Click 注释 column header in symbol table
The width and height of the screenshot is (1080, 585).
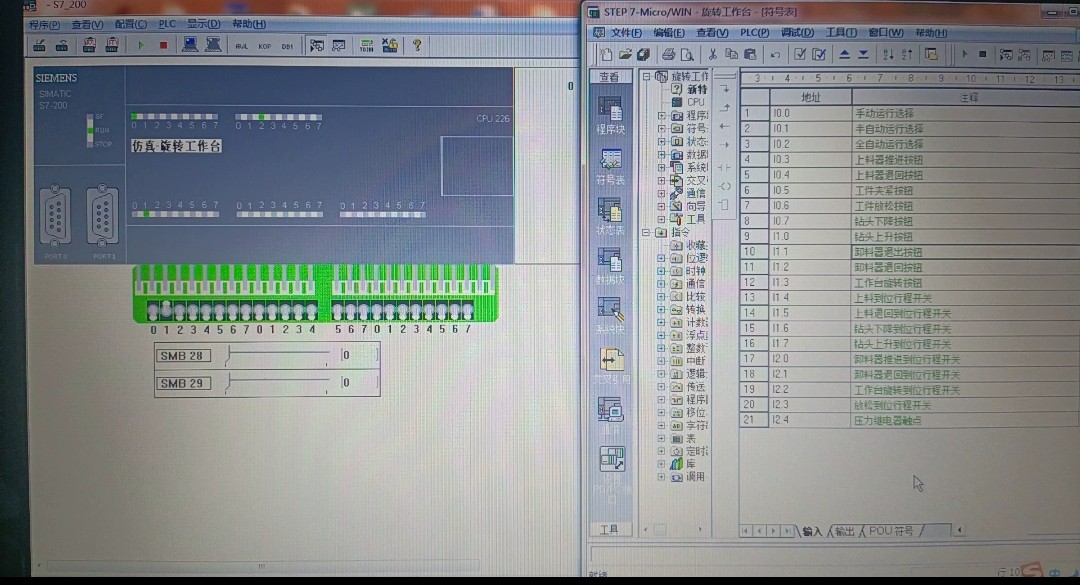click(x=966, y=98)
